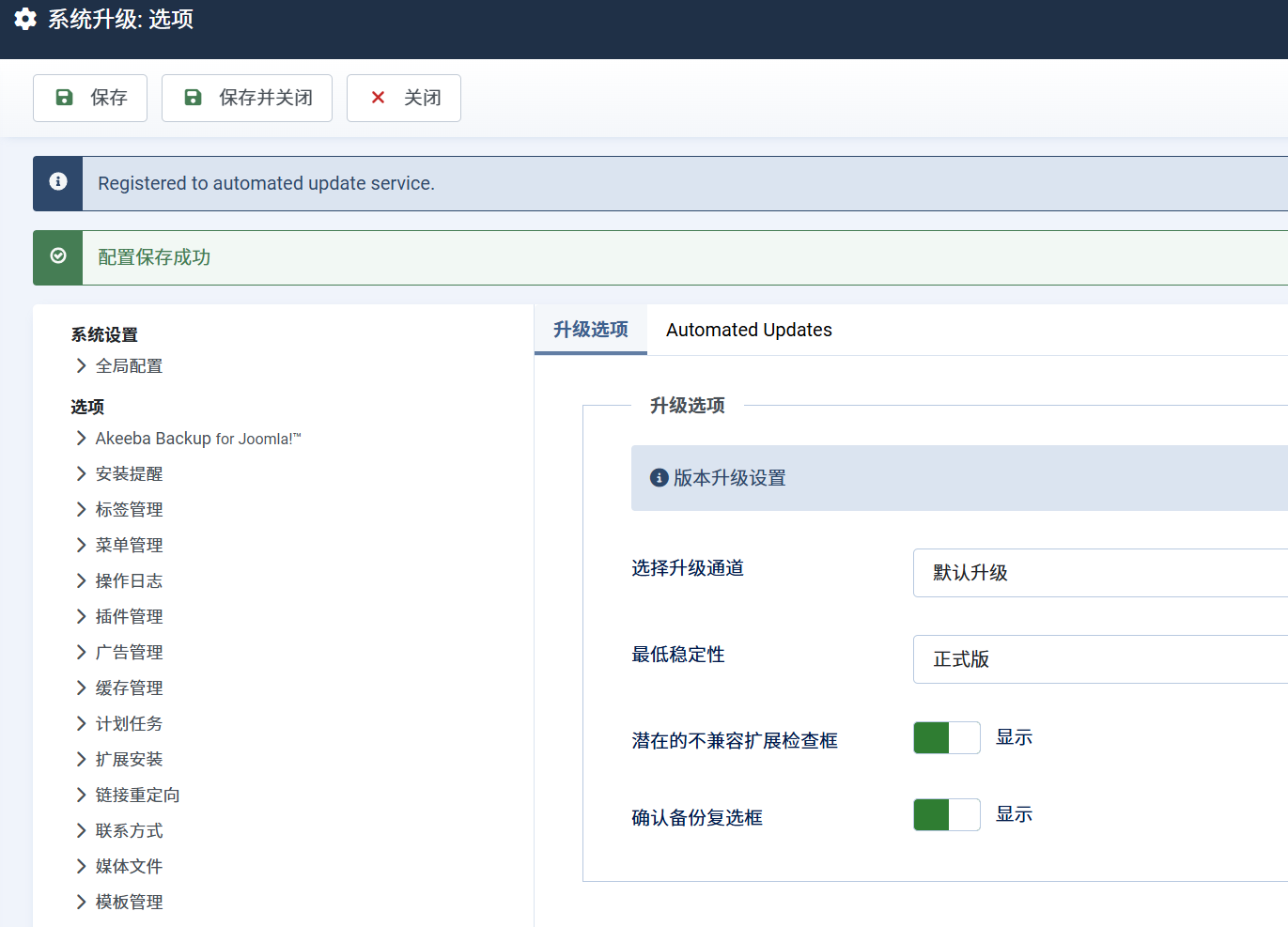Open the 选择升级通道 dropdown

pos(1099,573)
